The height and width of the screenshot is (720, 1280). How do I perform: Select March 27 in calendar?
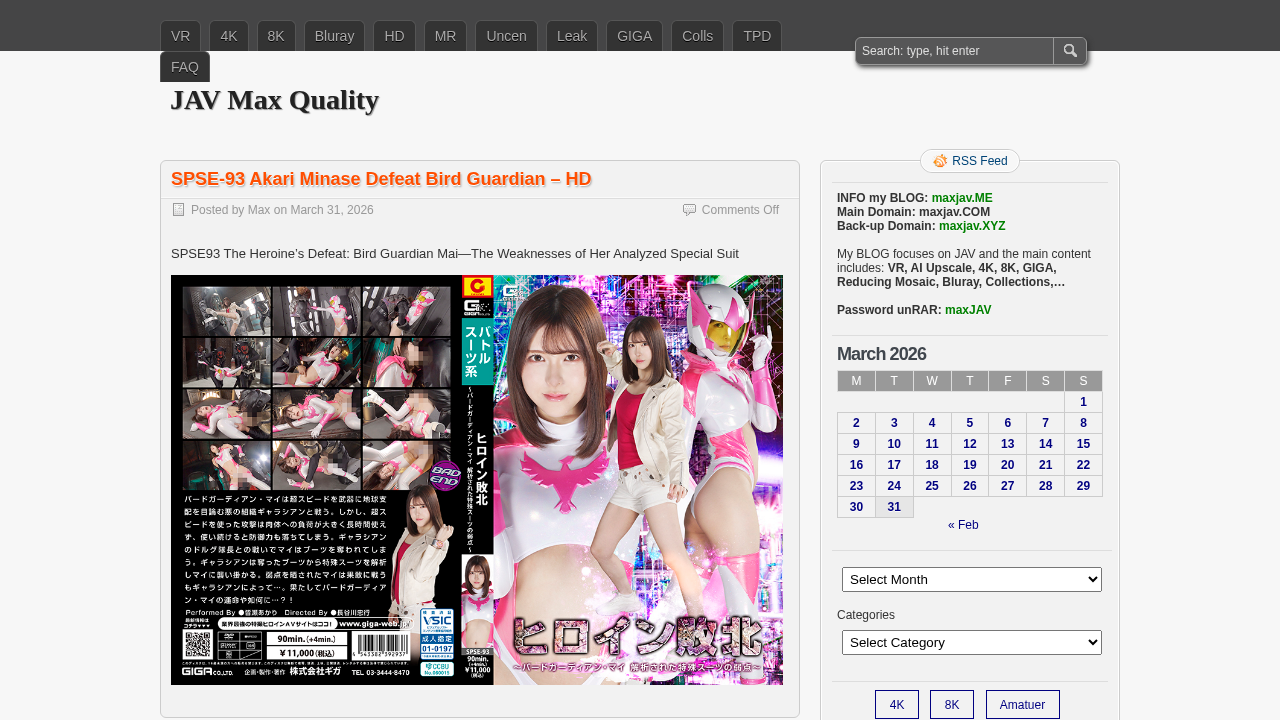coord(1007,486)
